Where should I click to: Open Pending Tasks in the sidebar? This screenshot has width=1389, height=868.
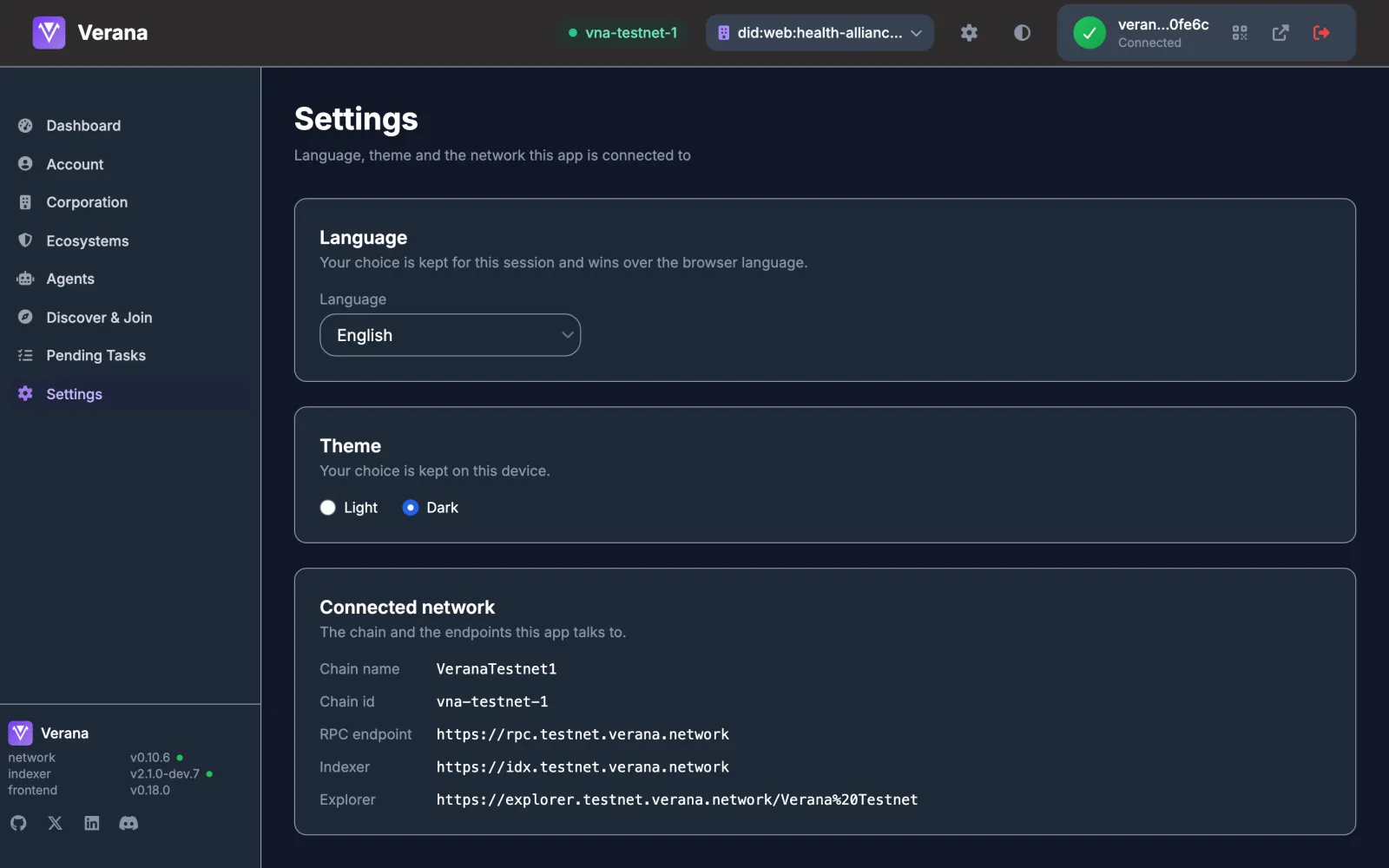(95, 355)
